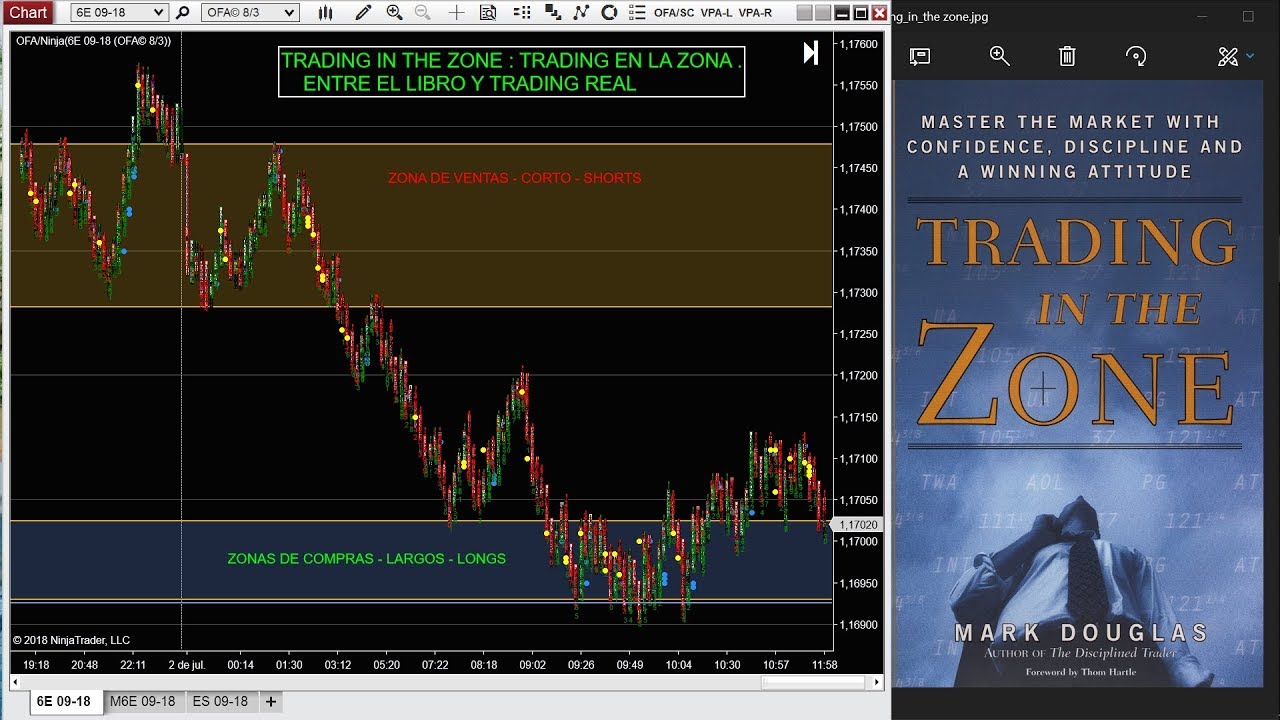Click the ZONA DE VENTAS - CORTO - SHORTS label
The height and width of the screenshot is (720, 1280).
(x=515, y=178)
